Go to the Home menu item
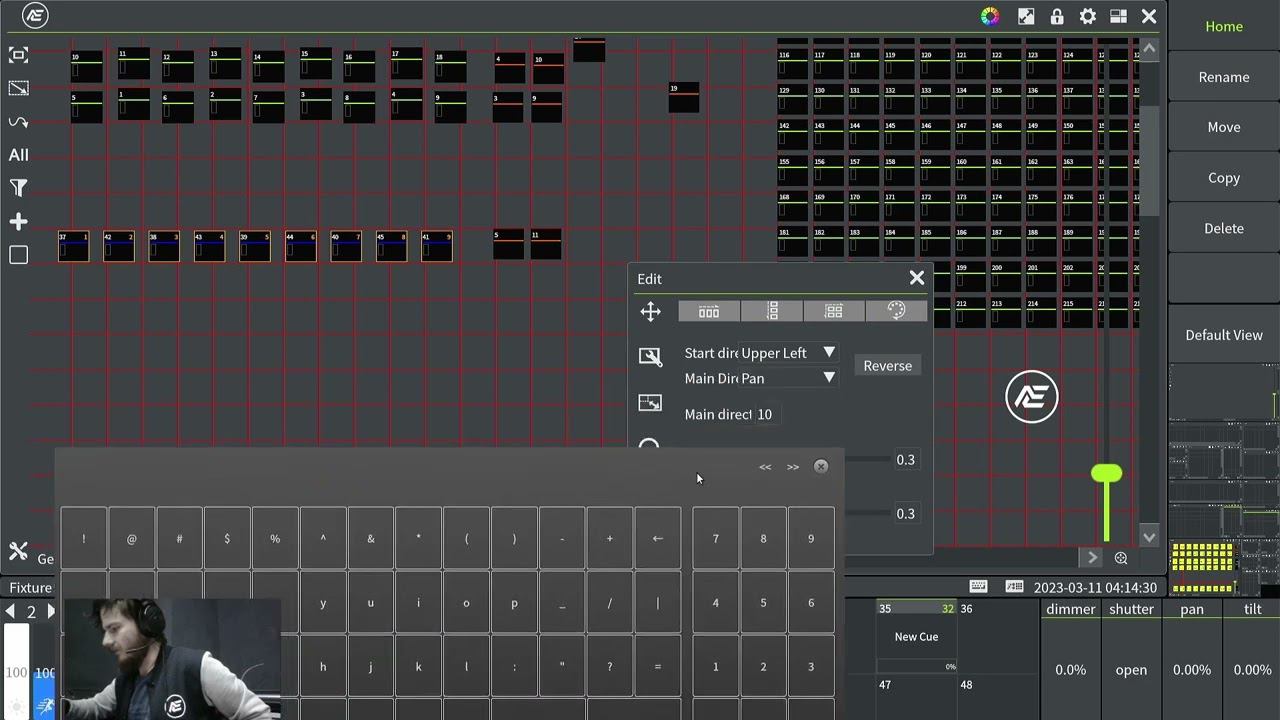Image resolution: width=1280 pixels, height=720 pixels. coord(1223,26)
